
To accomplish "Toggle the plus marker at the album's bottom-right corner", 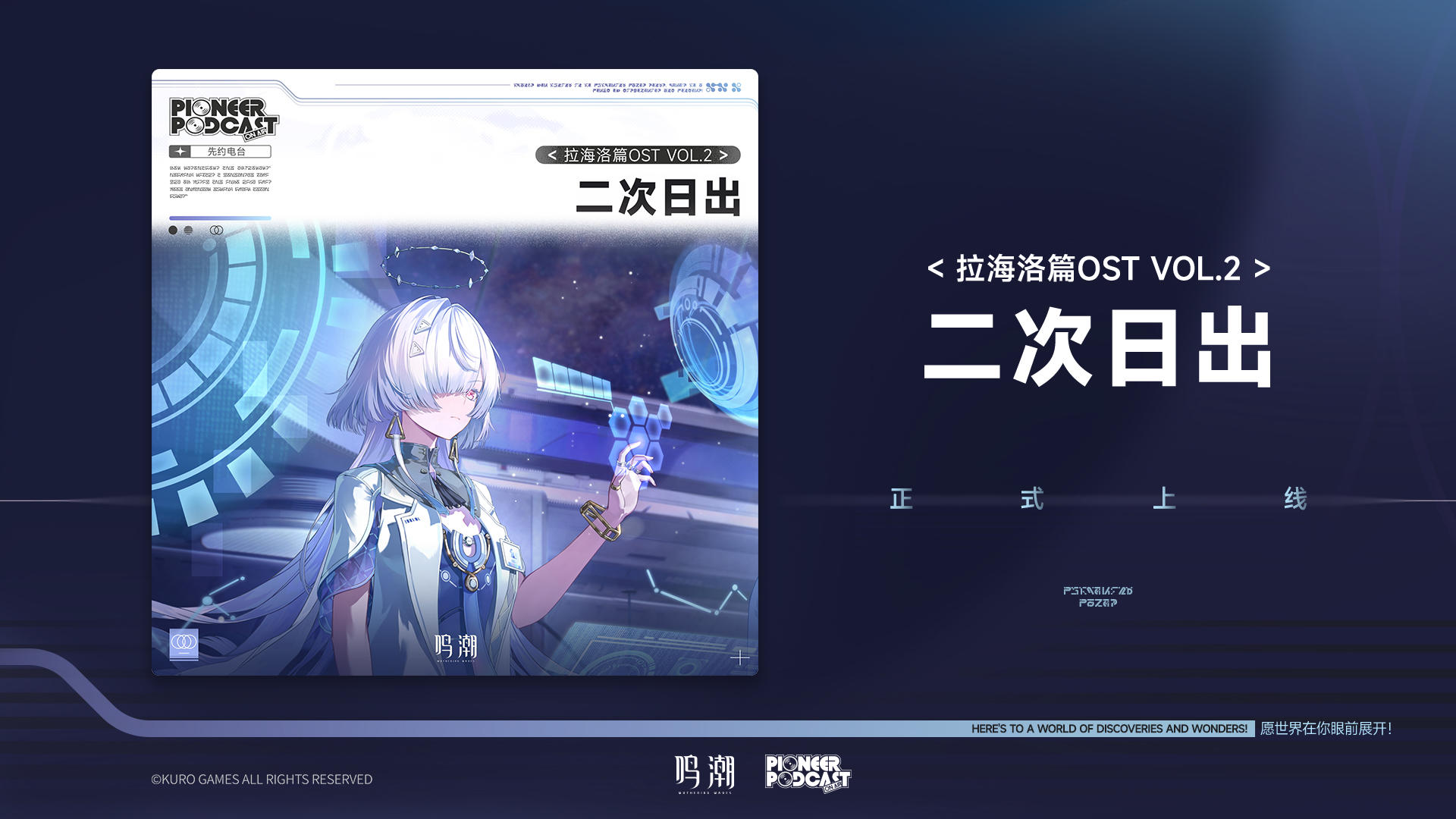I will coord(739,658).
